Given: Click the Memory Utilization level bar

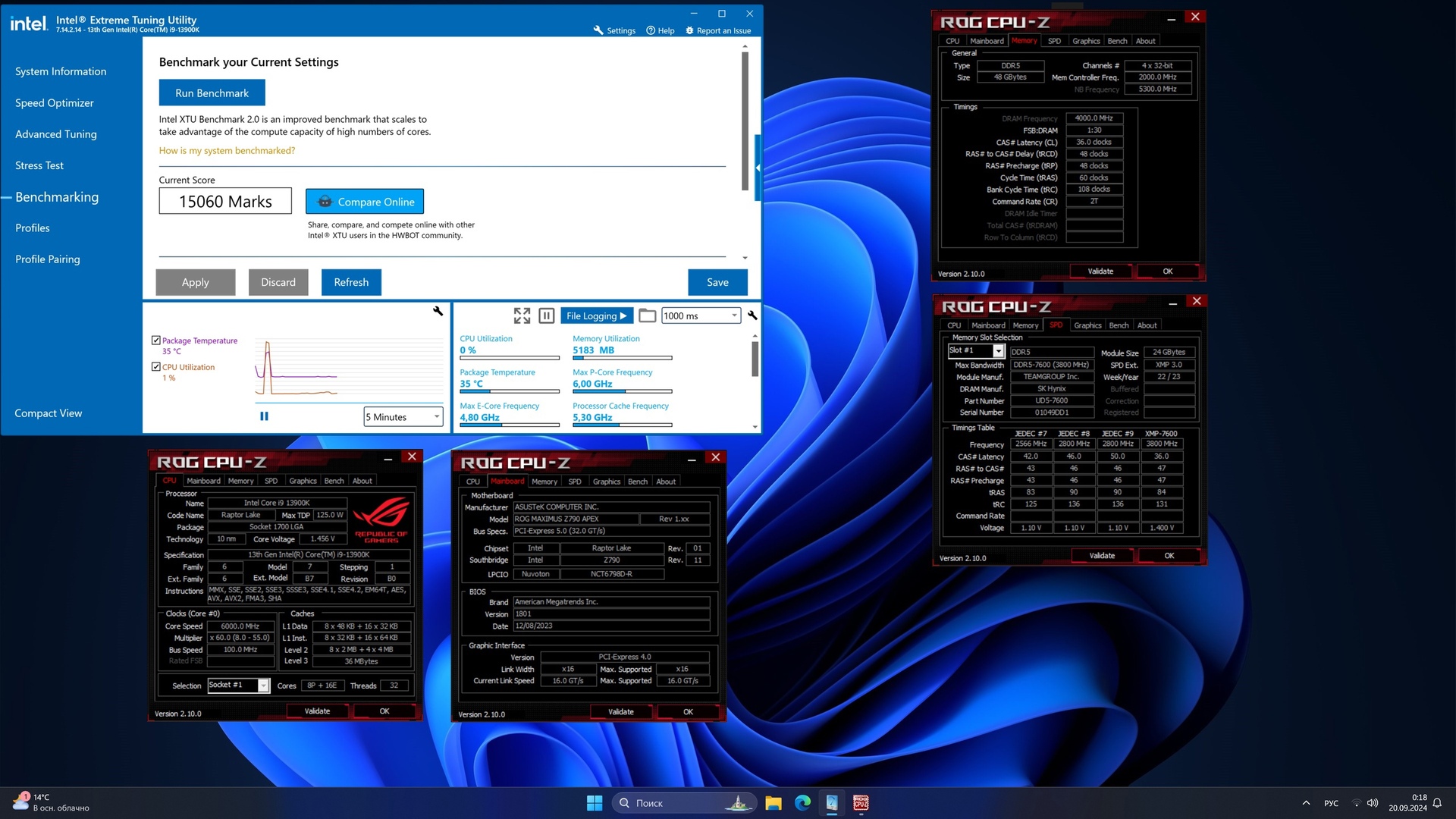Looking at the screenshot, I should (x=623, y=358).
